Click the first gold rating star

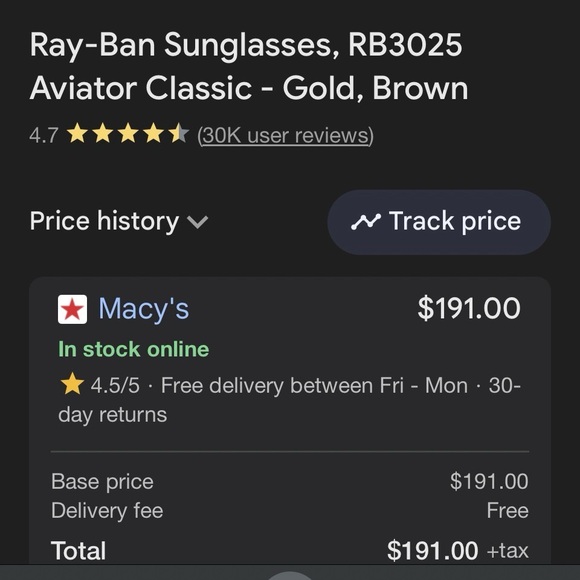78,134
